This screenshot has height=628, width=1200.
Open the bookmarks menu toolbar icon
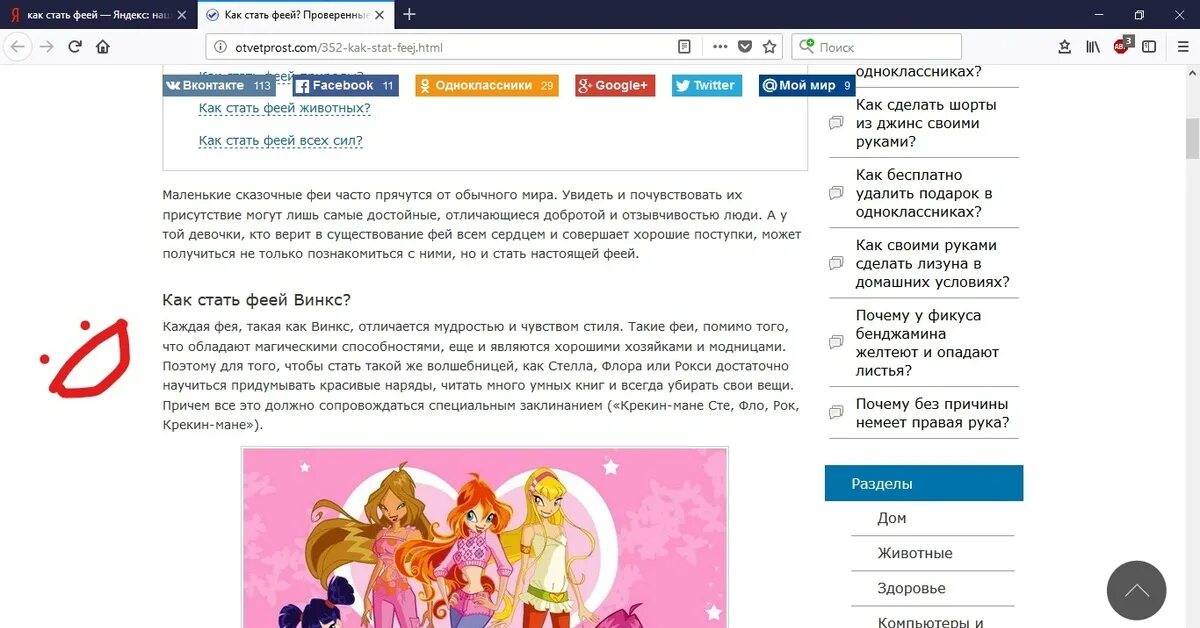1065,47
